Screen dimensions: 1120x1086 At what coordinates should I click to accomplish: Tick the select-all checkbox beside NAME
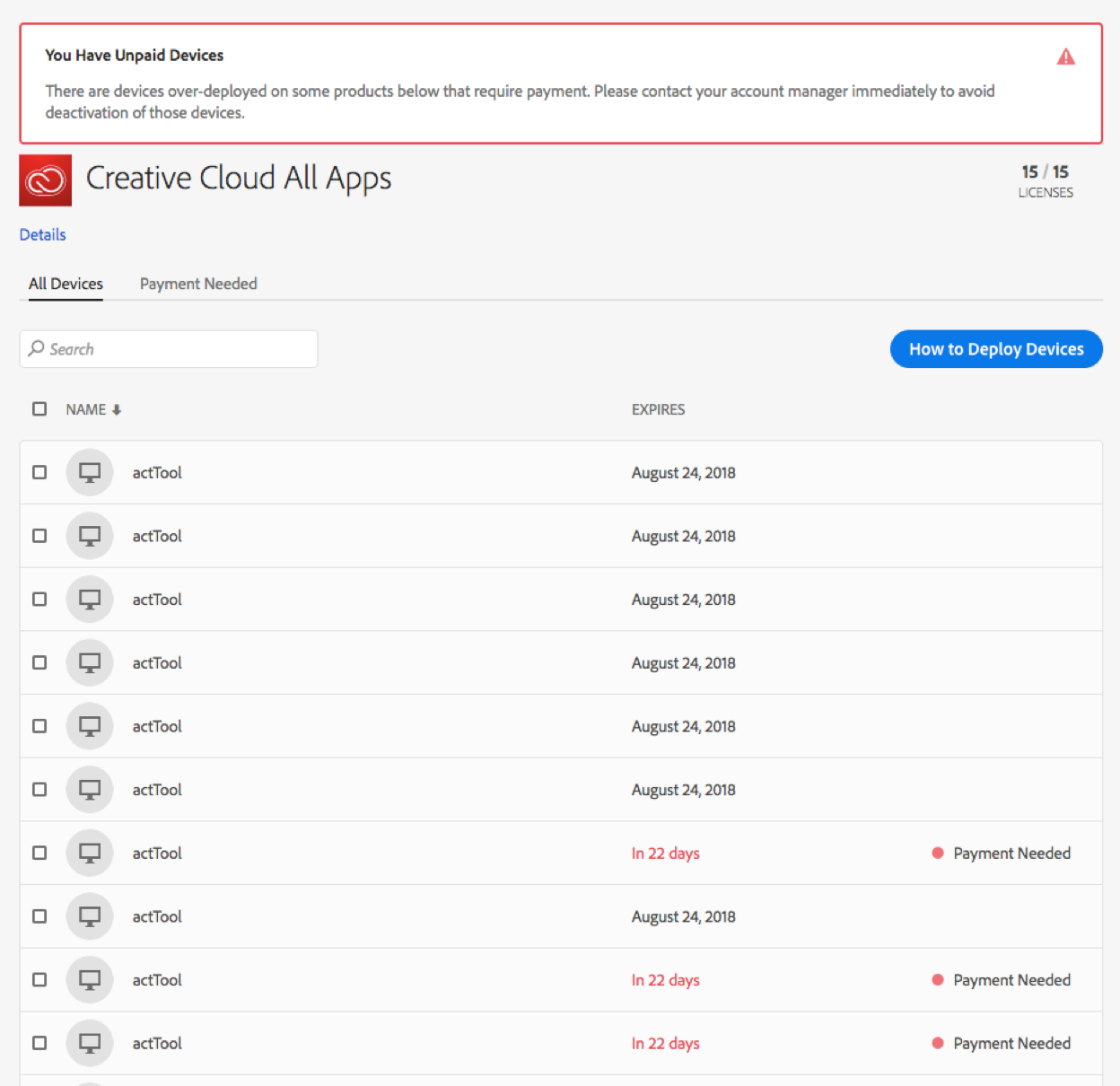coord(39,409)
